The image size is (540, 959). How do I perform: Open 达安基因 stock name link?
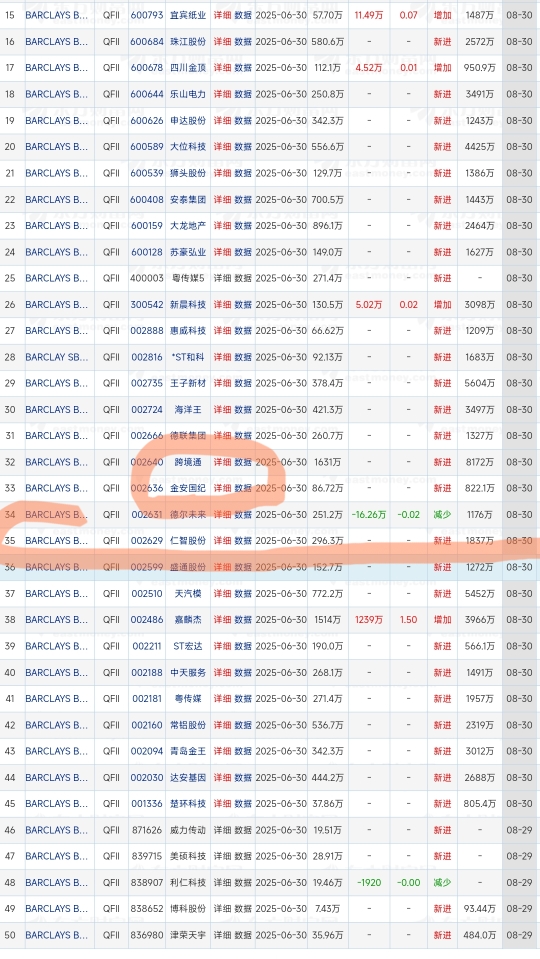pos(188,778)
